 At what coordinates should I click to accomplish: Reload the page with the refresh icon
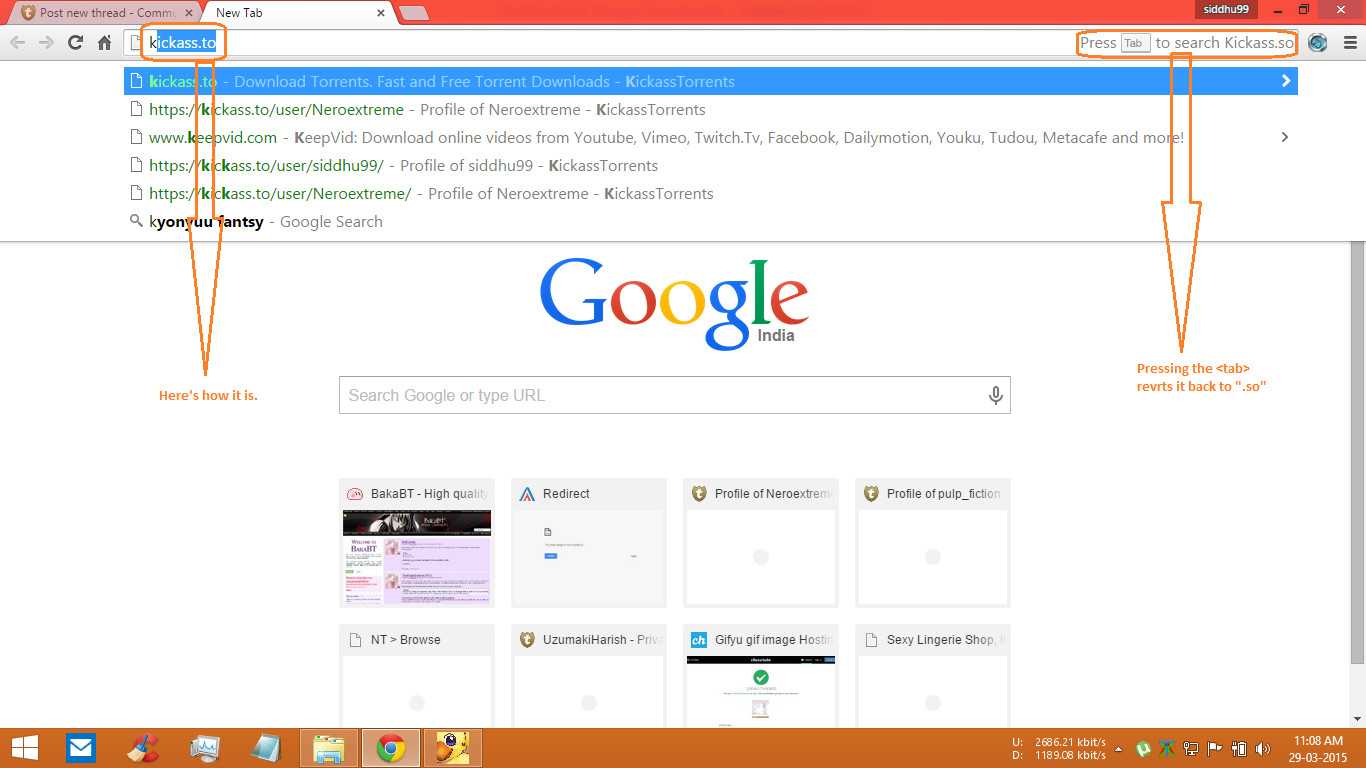[x=75, y=42]
